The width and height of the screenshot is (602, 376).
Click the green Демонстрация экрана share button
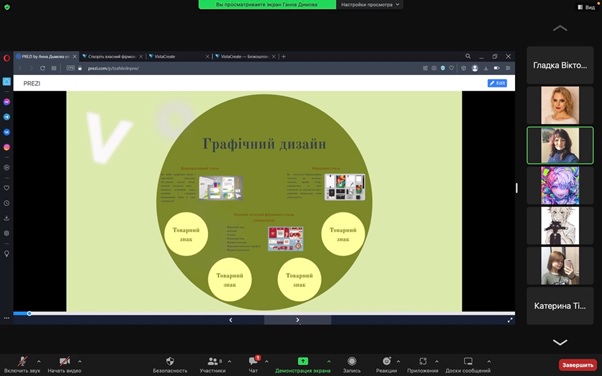point(303,365)
